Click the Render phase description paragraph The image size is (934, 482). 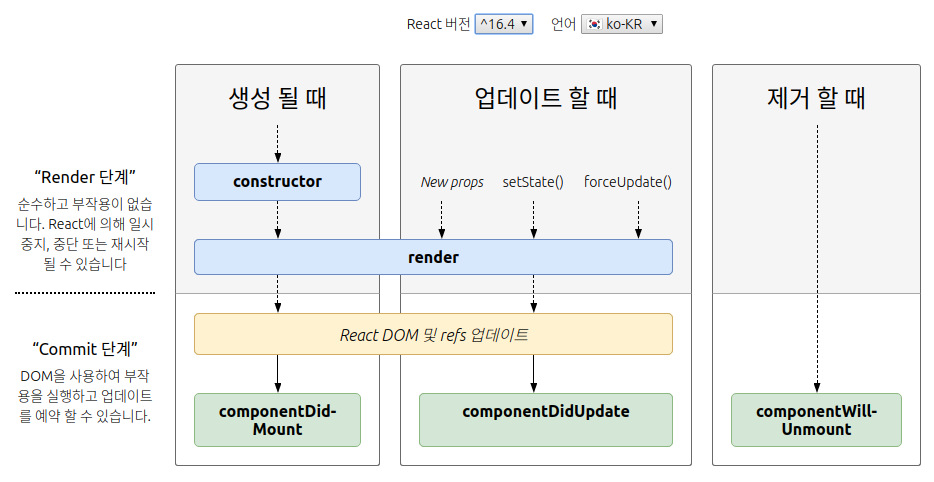(x=85, y=234)
